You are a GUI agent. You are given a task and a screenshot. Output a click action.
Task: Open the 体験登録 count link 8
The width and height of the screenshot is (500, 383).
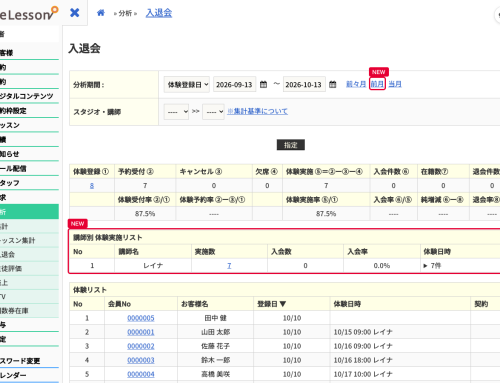tap(92, 186)
